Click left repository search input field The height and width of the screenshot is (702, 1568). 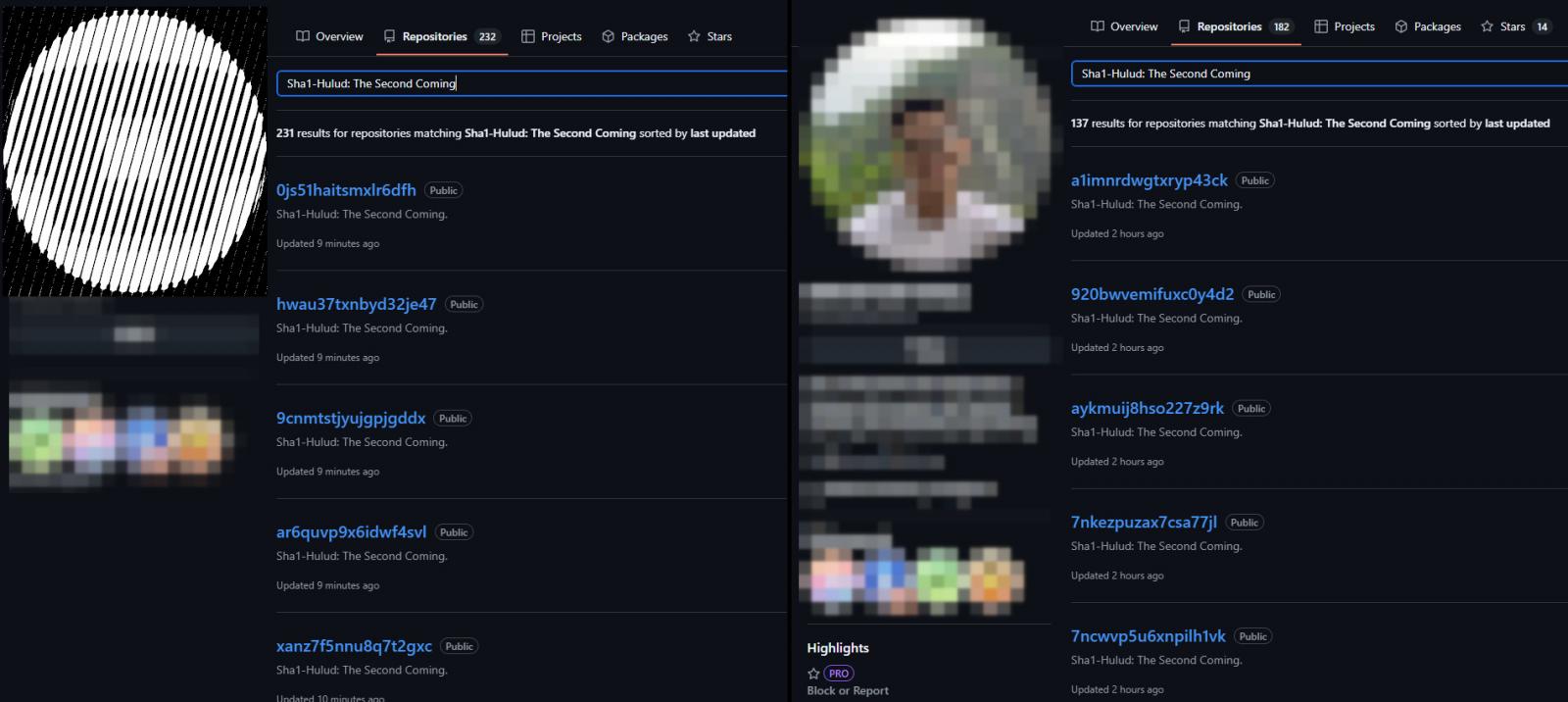[529, 83]
